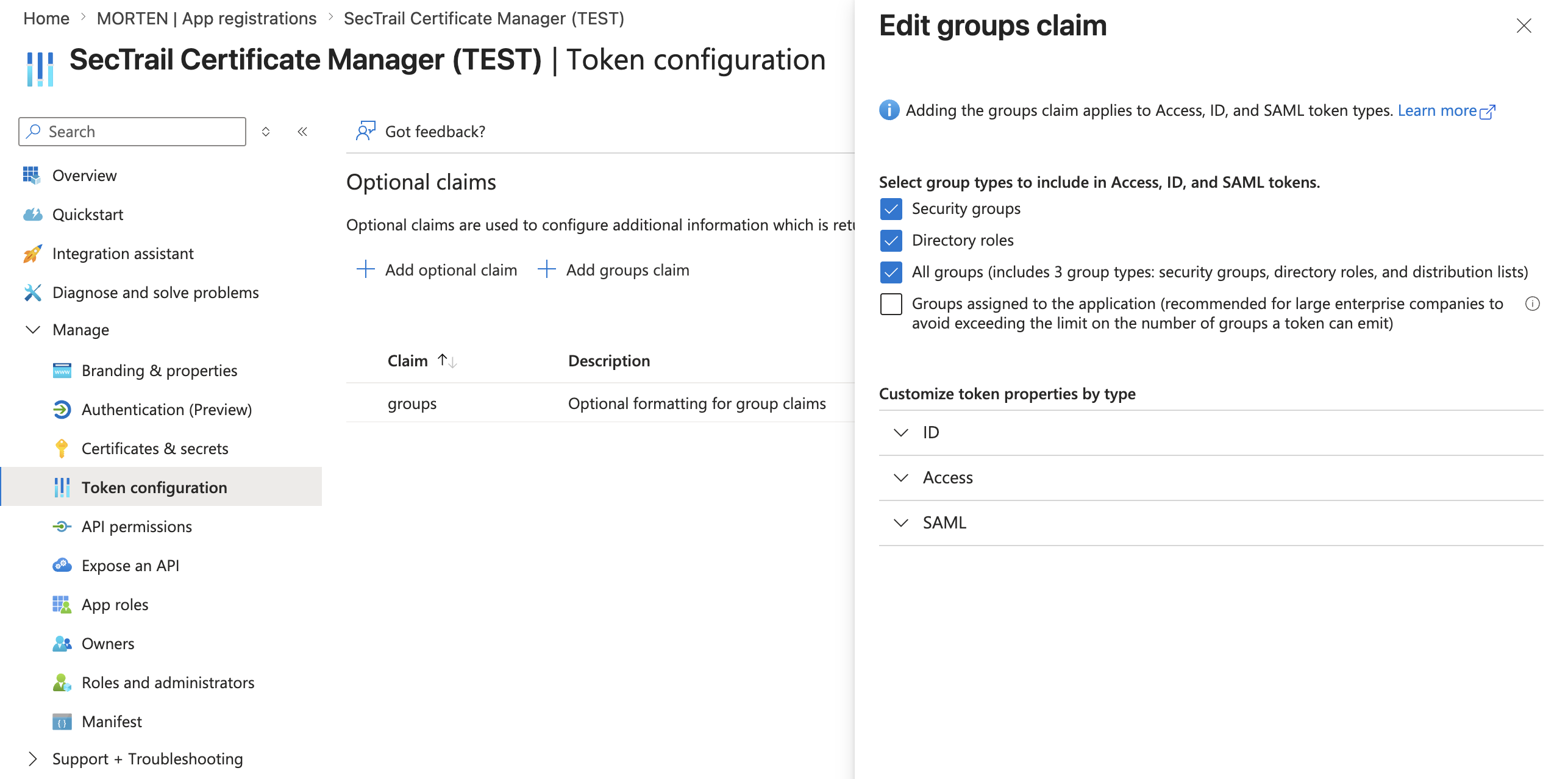Click the Branding & properties icon
The width and height of the screenshot is (1568, 779).
pyautogui.click(x=62, y=371)
